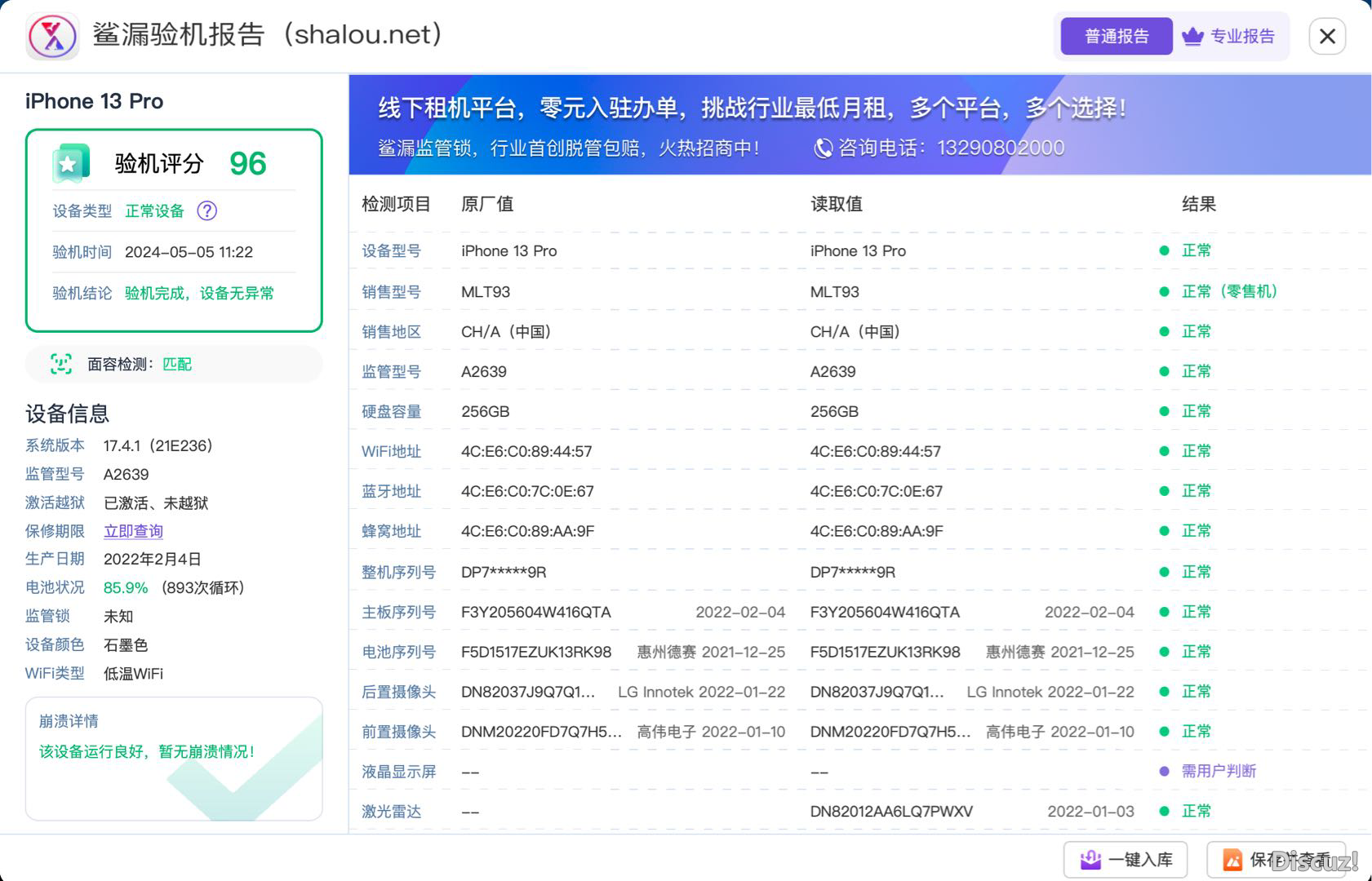Click purple status dot for 液晶显示屏
The height and width of the screenshot is (881, 1372).
click(x=1164, y=771)
